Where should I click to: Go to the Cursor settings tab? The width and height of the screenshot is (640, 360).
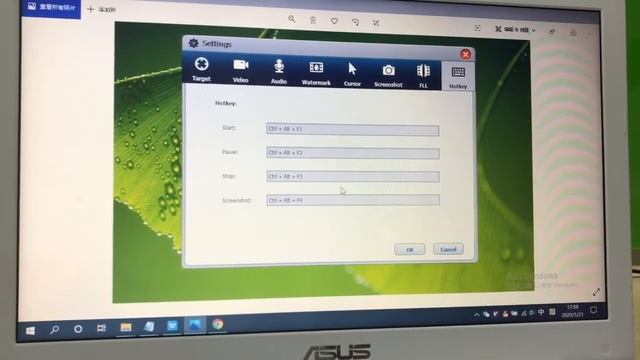coord(352,74)
